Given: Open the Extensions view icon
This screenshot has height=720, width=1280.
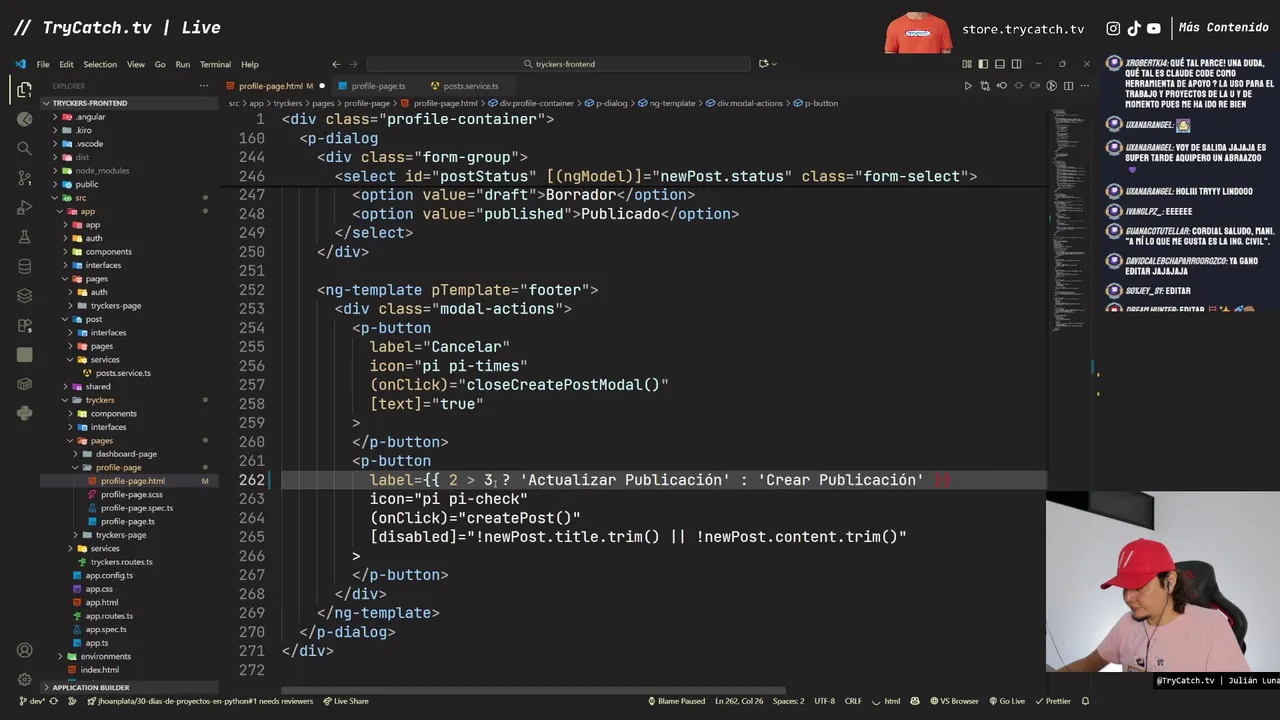Looking at the screenshot, I should [24, 325].
